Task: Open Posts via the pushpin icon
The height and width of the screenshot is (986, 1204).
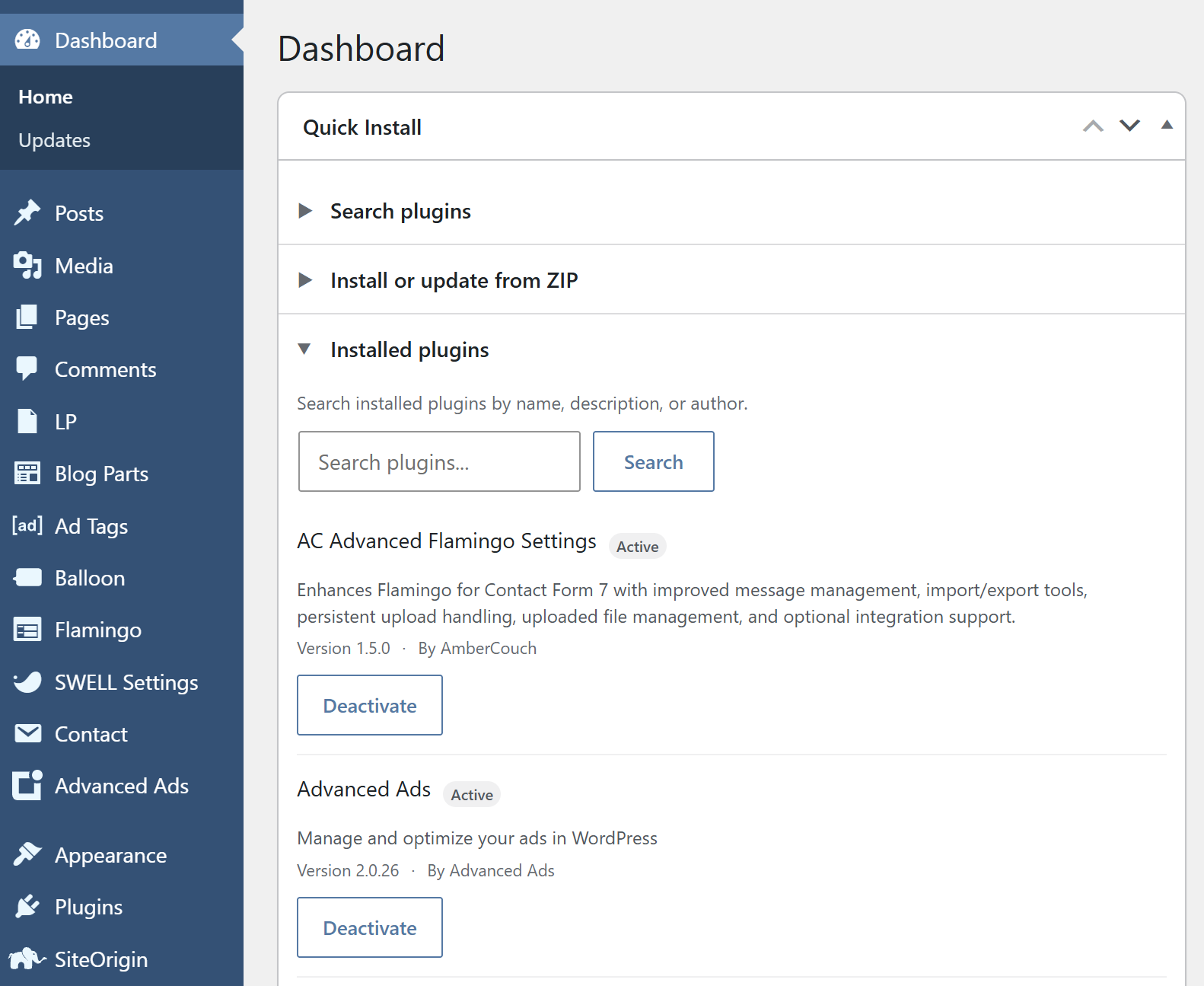Action: click(27, 213)
